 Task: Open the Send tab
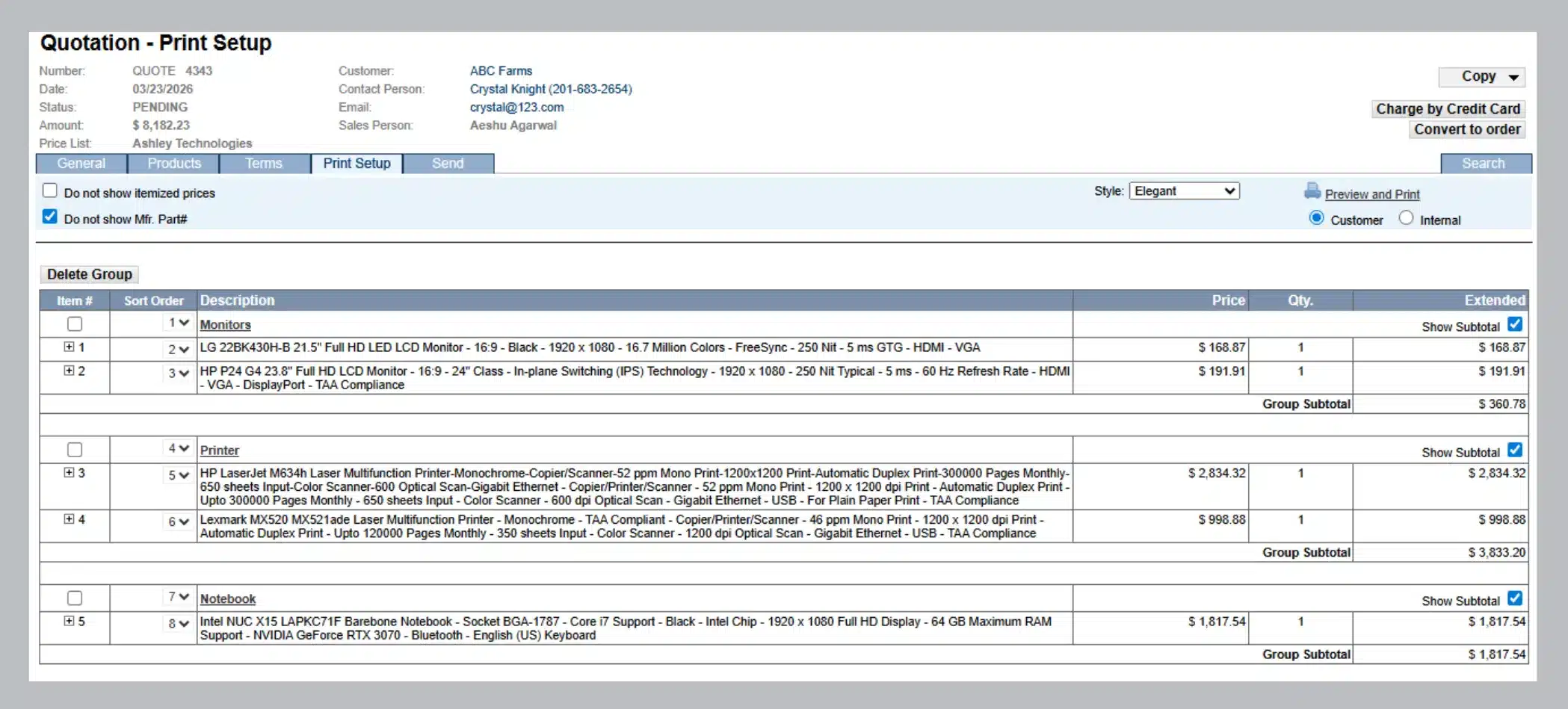(x=448, y=164)
